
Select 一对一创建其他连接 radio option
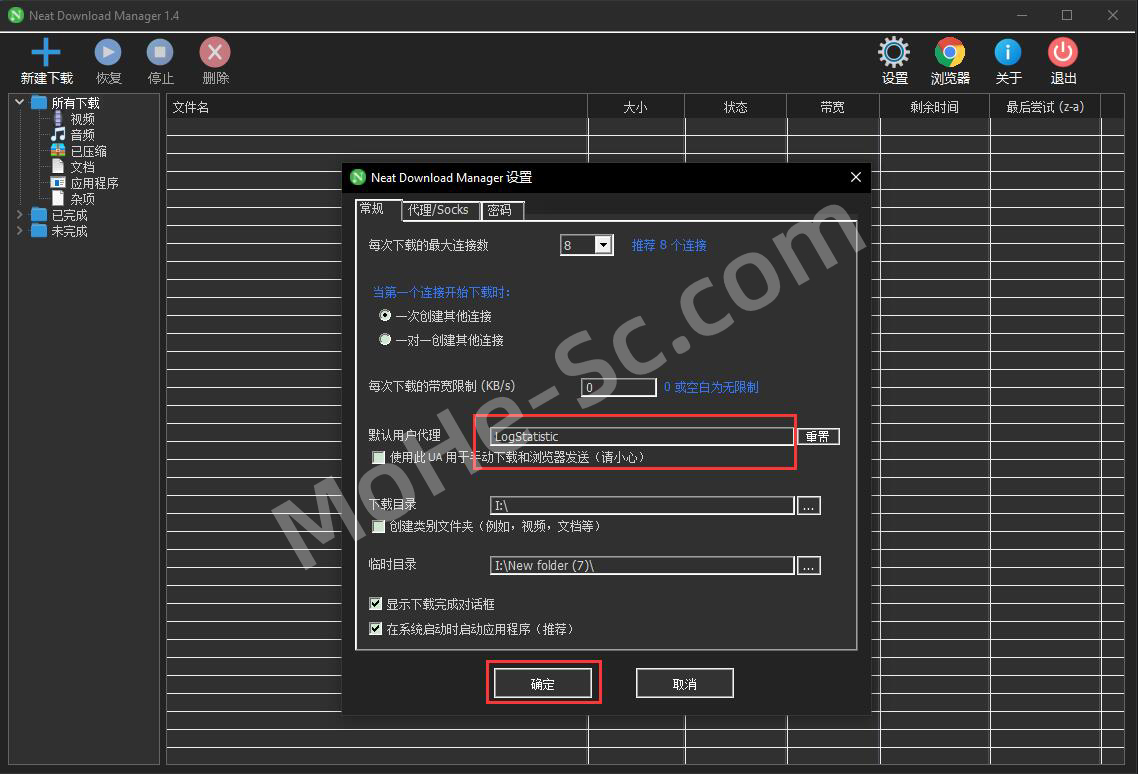(x=385, y=339)
